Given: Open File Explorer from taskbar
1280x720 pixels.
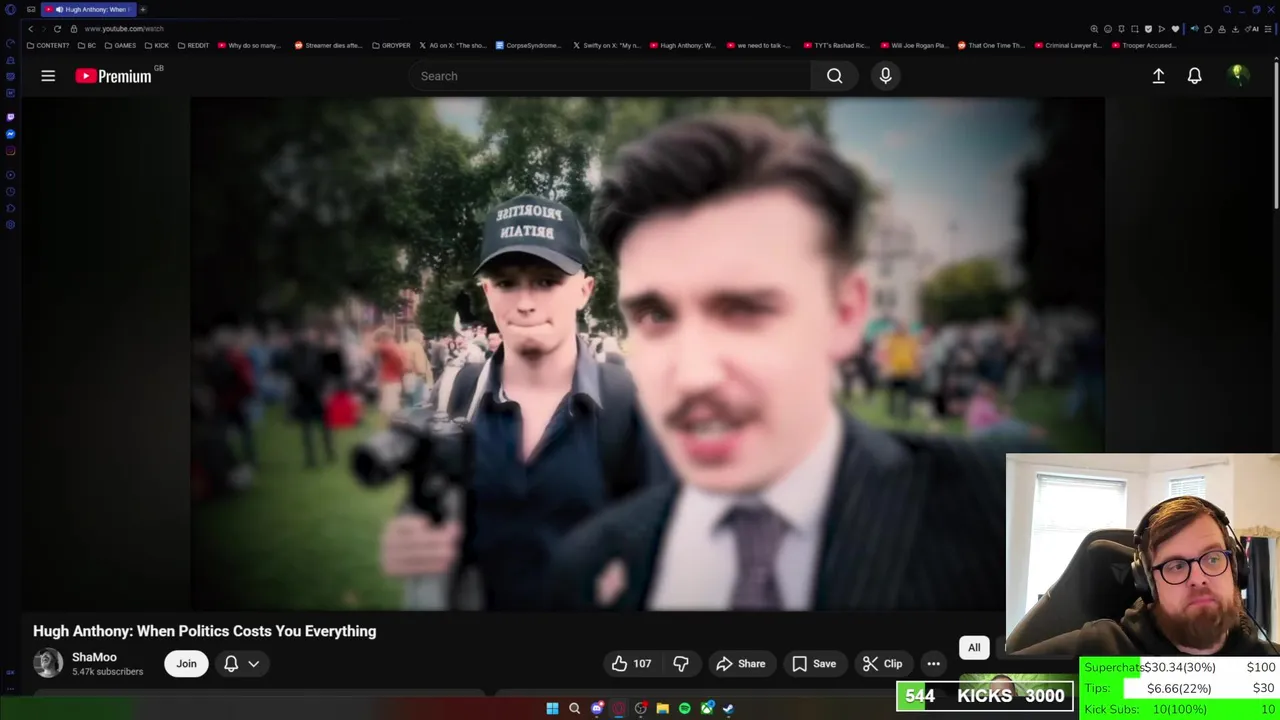Looking at the screenshot, I should pos(662,708).
